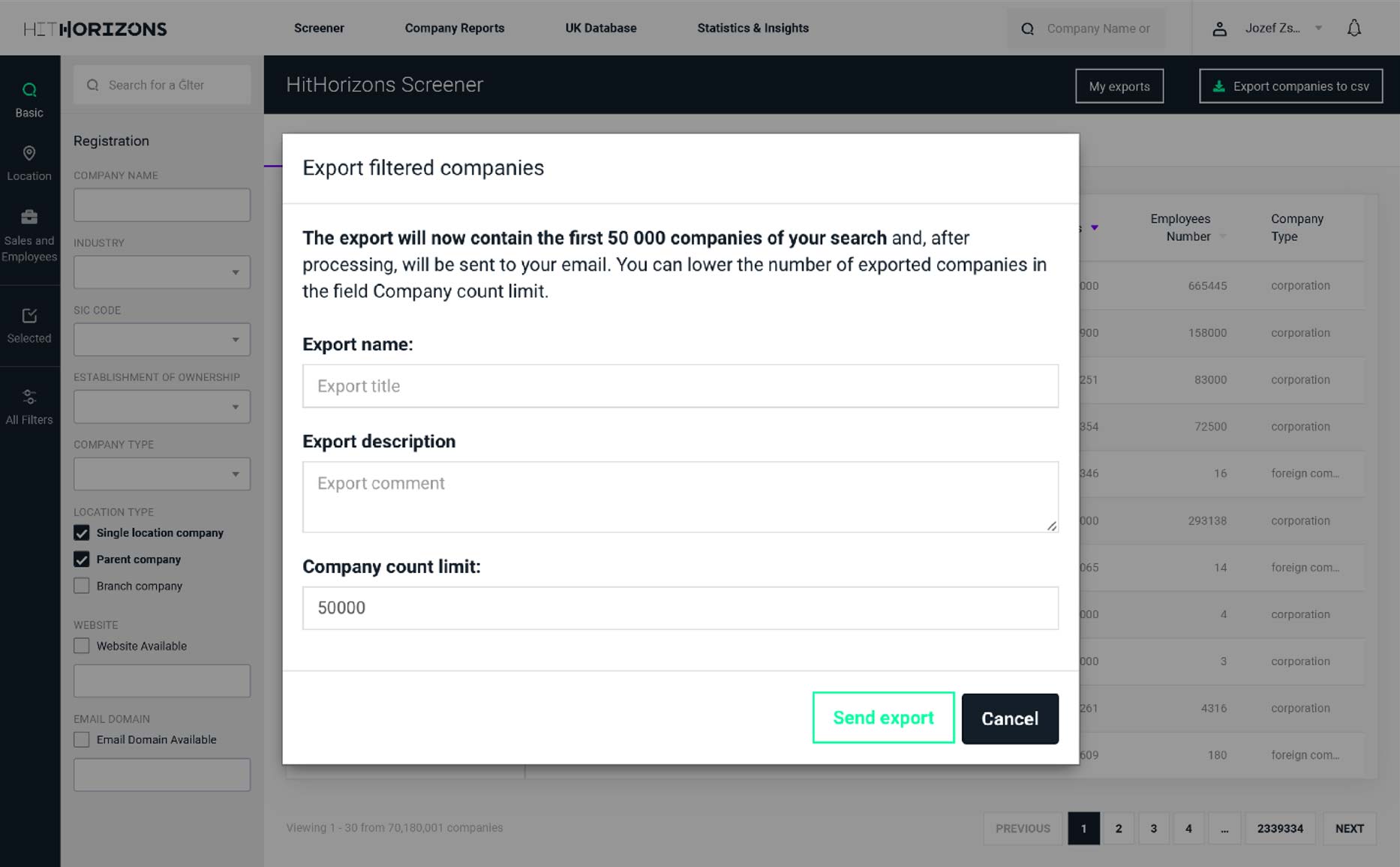
Task: Click Company count limit field
Action: click(x=680, y=608)
